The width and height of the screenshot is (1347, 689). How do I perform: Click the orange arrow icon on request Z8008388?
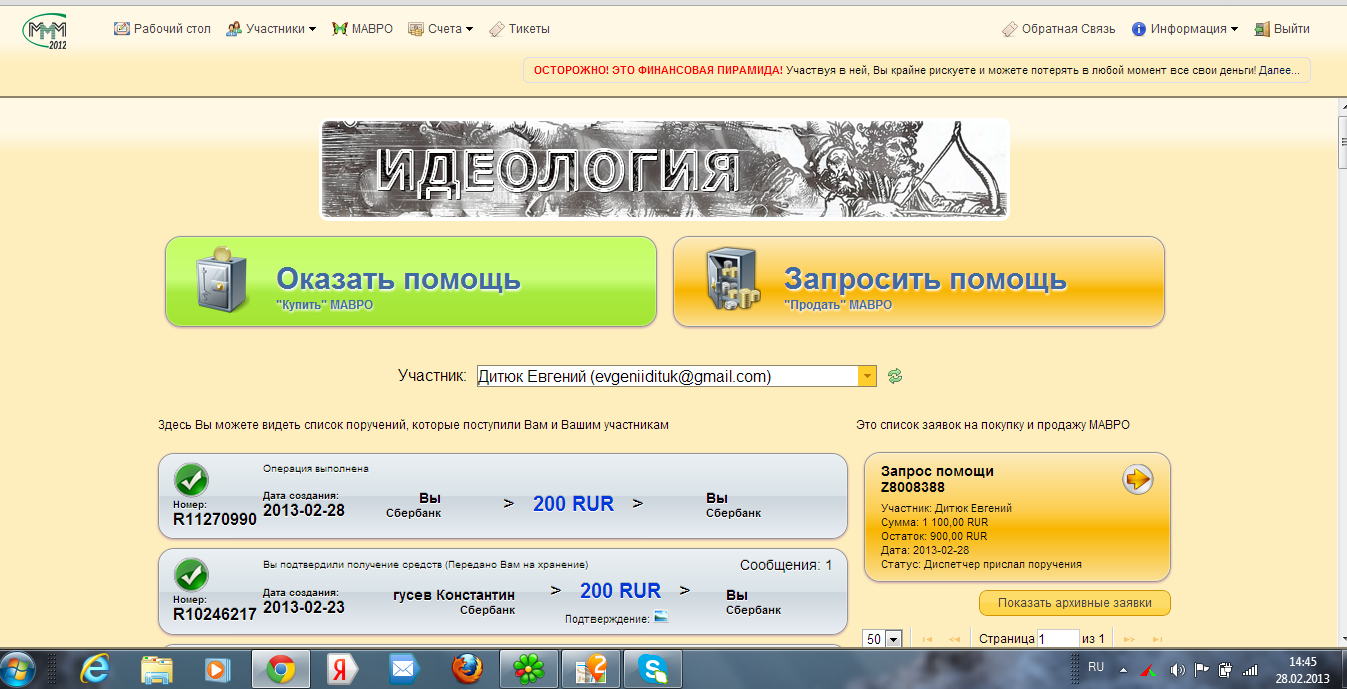(1138, 480)
